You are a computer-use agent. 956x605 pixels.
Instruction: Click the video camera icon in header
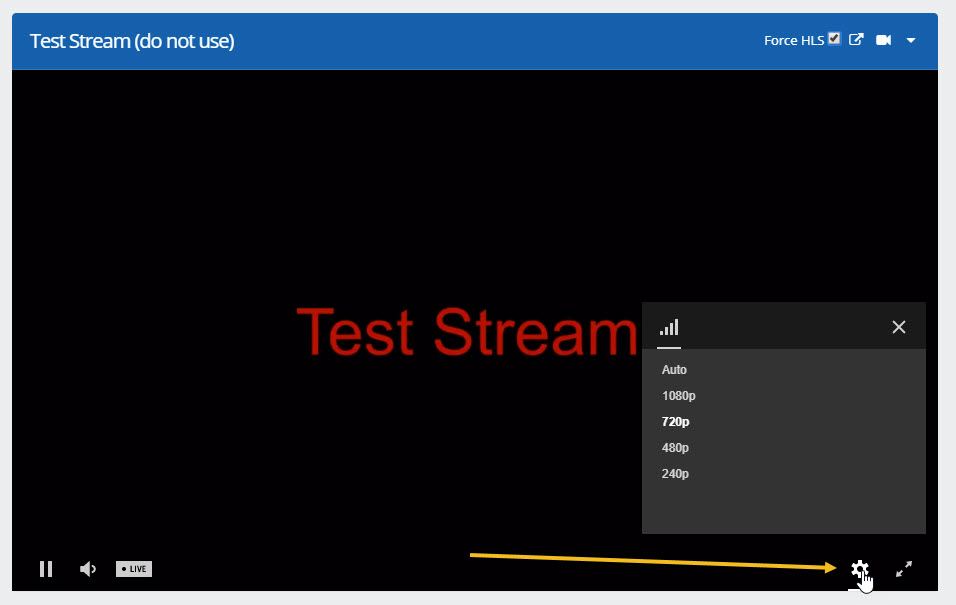pyautogui.click(x=883, y=40)
